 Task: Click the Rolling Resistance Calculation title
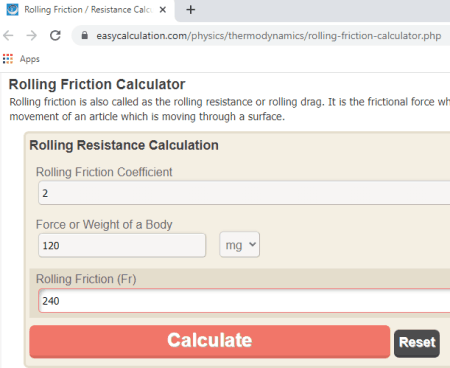pos(124,145)
